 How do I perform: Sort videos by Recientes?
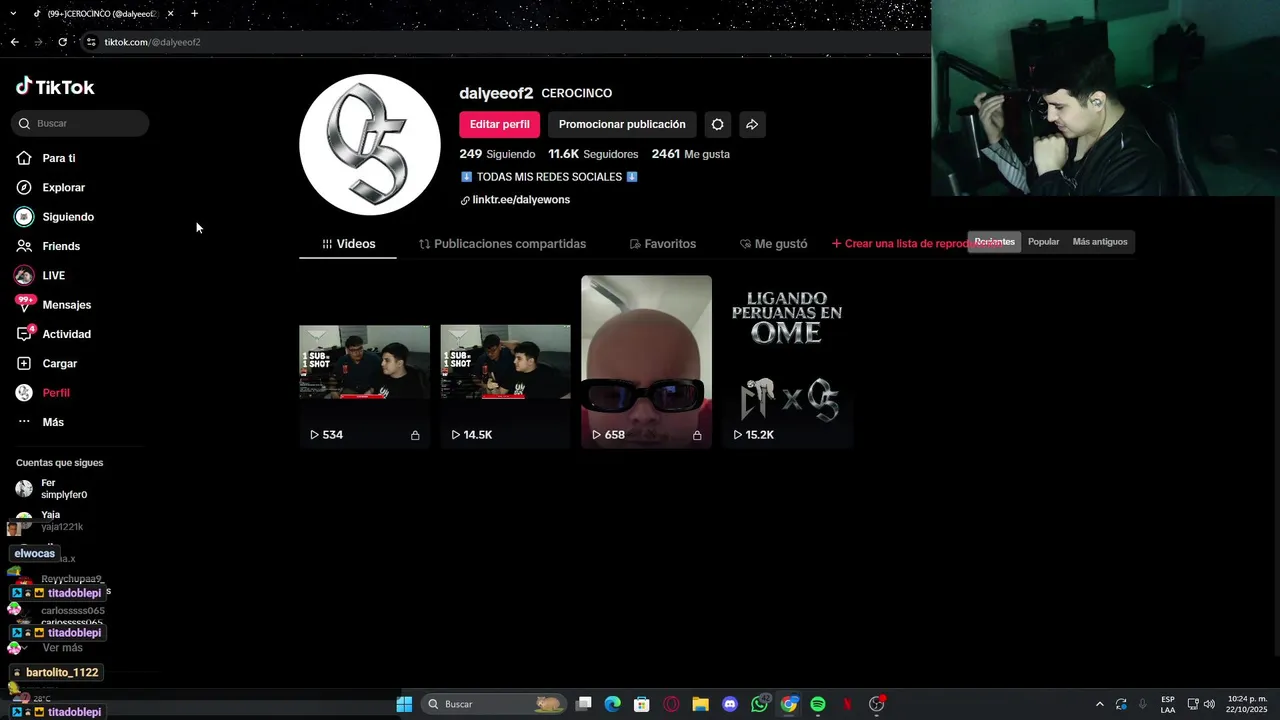pos(994,242)
